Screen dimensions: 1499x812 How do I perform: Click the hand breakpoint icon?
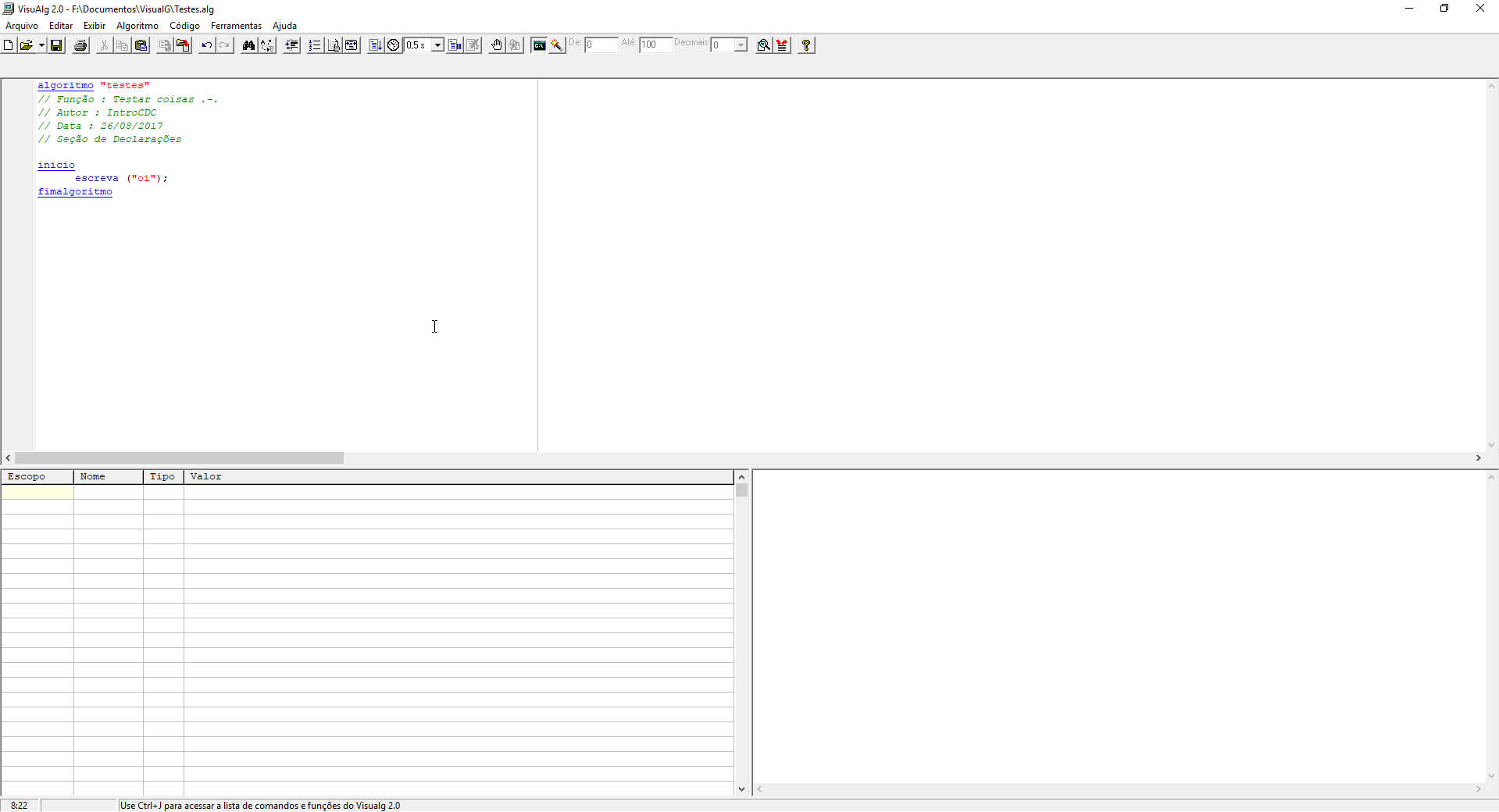497,45
